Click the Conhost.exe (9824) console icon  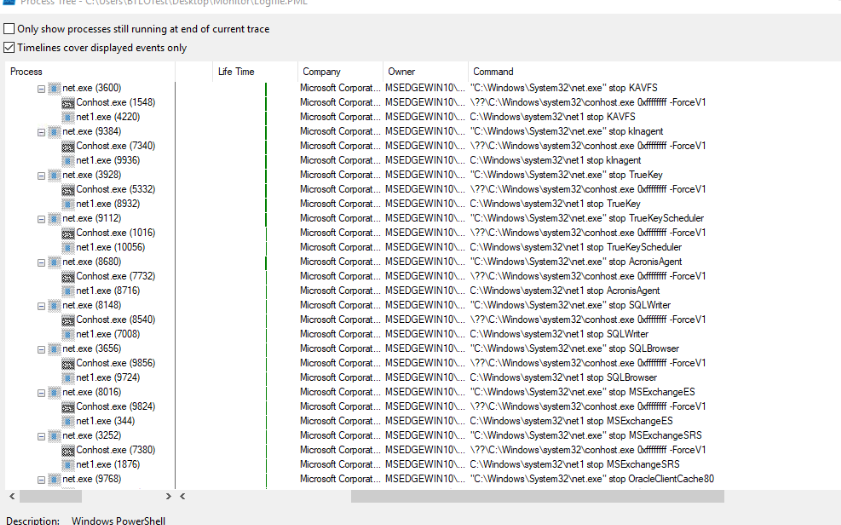tap(68, 406)
